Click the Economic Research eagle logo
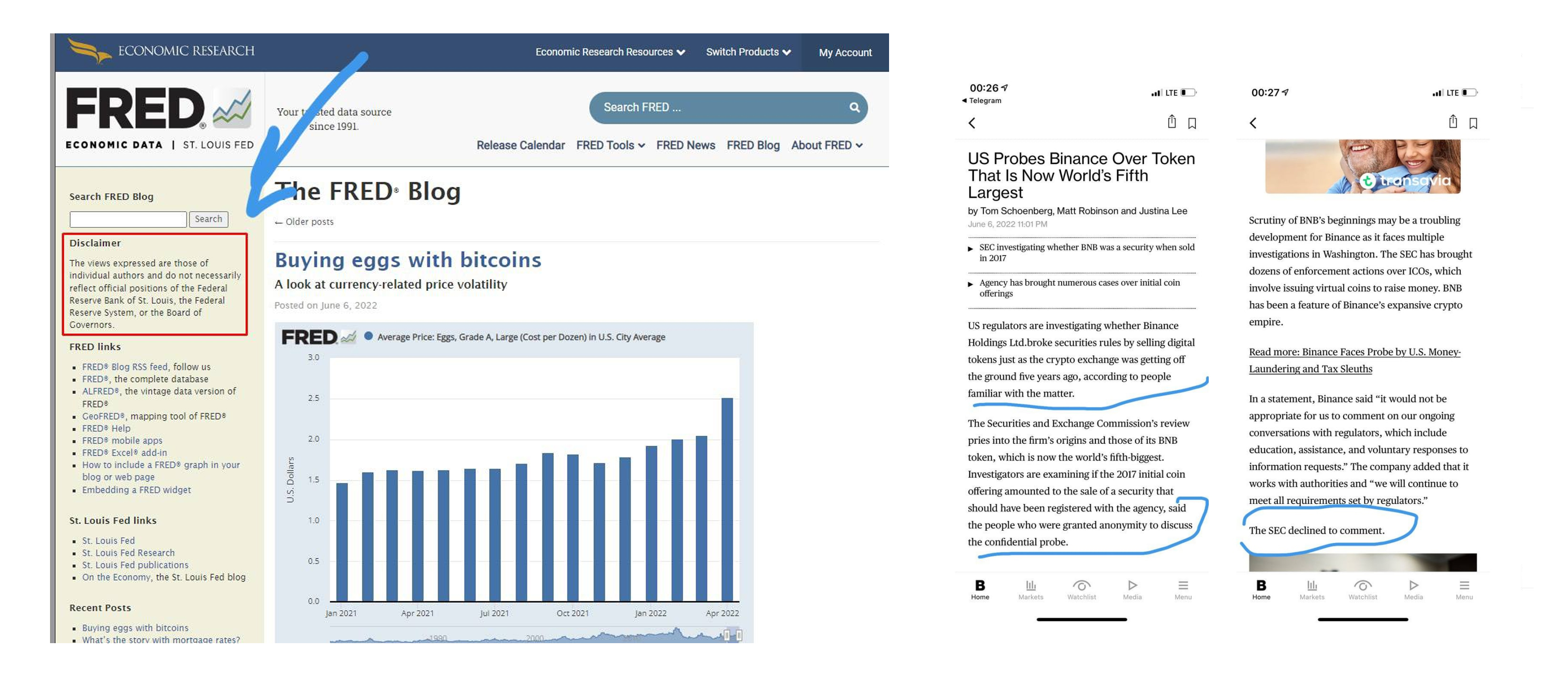This screenshot has height=677, width=1568. pos(90,51)
